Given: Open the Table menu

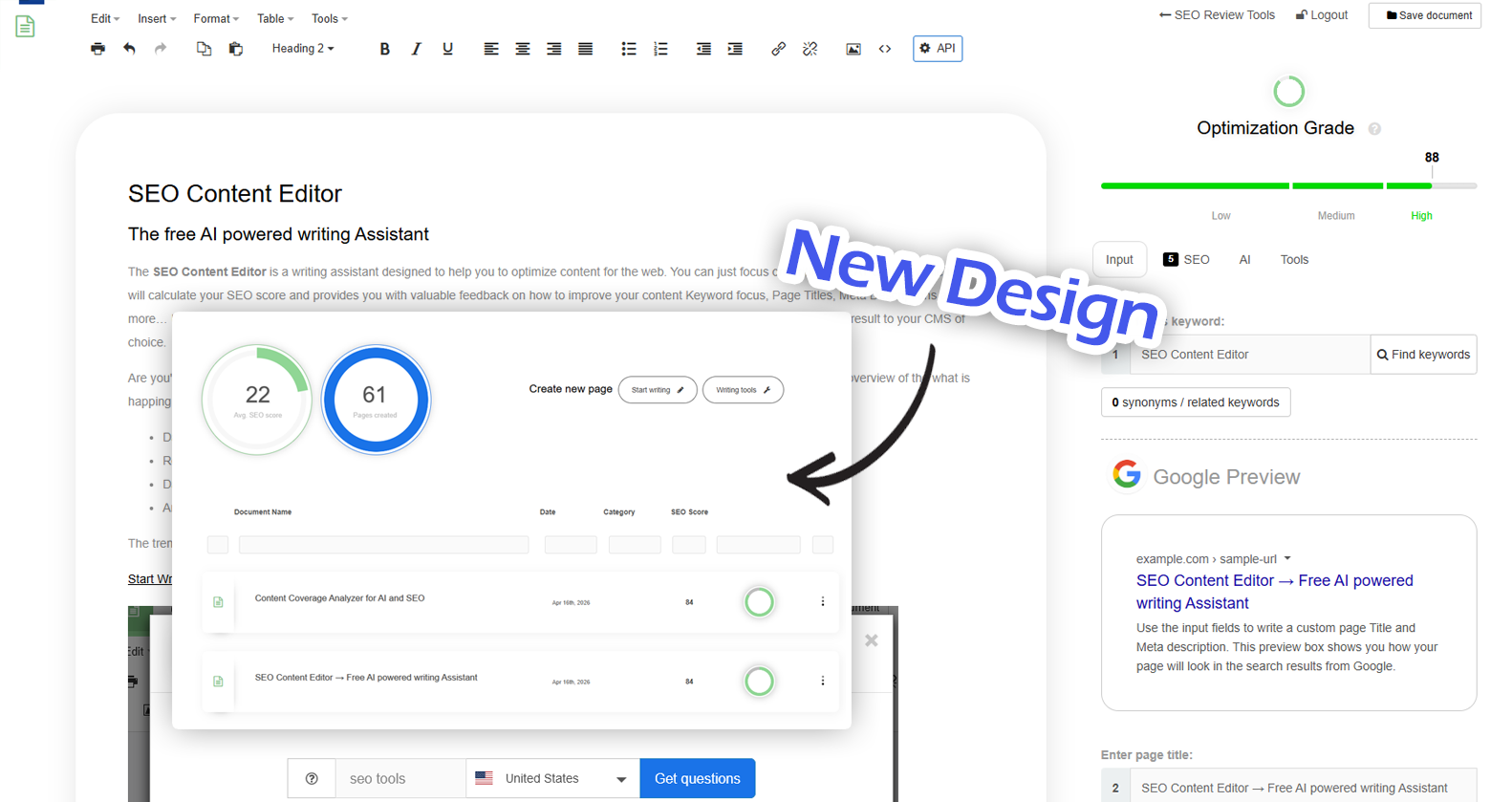Looking at the screenshot, I should tap(274, 18).
